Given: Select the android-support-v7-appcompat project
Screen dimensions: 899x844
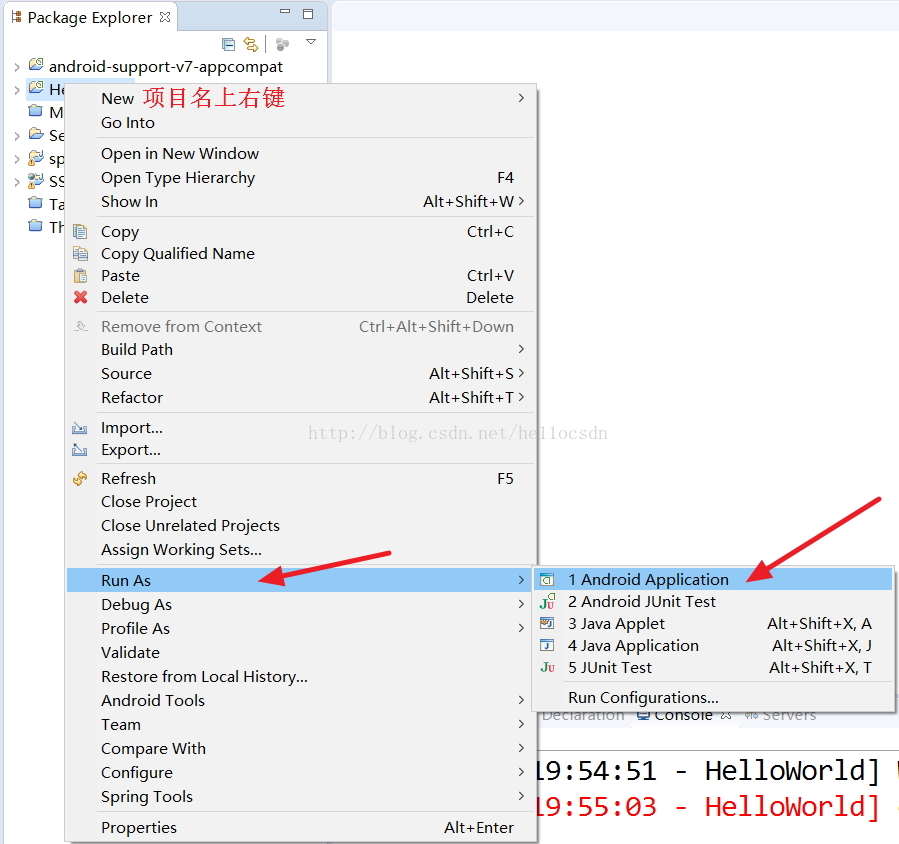Looking at the screenshot, I should [166, 67].
